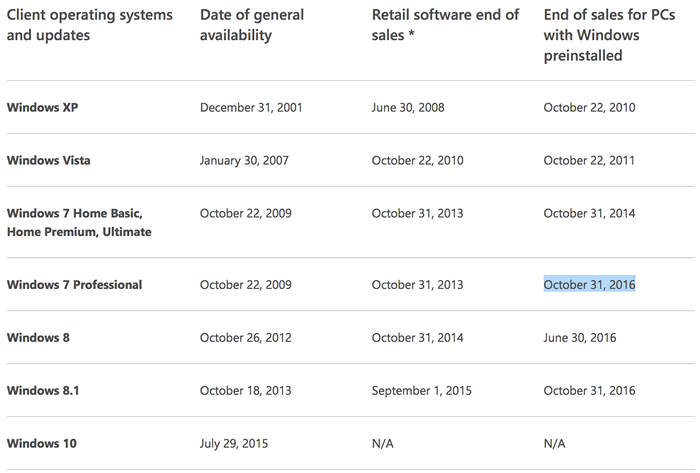Click the Windows 8.1 row label

(x=42, y=390)
